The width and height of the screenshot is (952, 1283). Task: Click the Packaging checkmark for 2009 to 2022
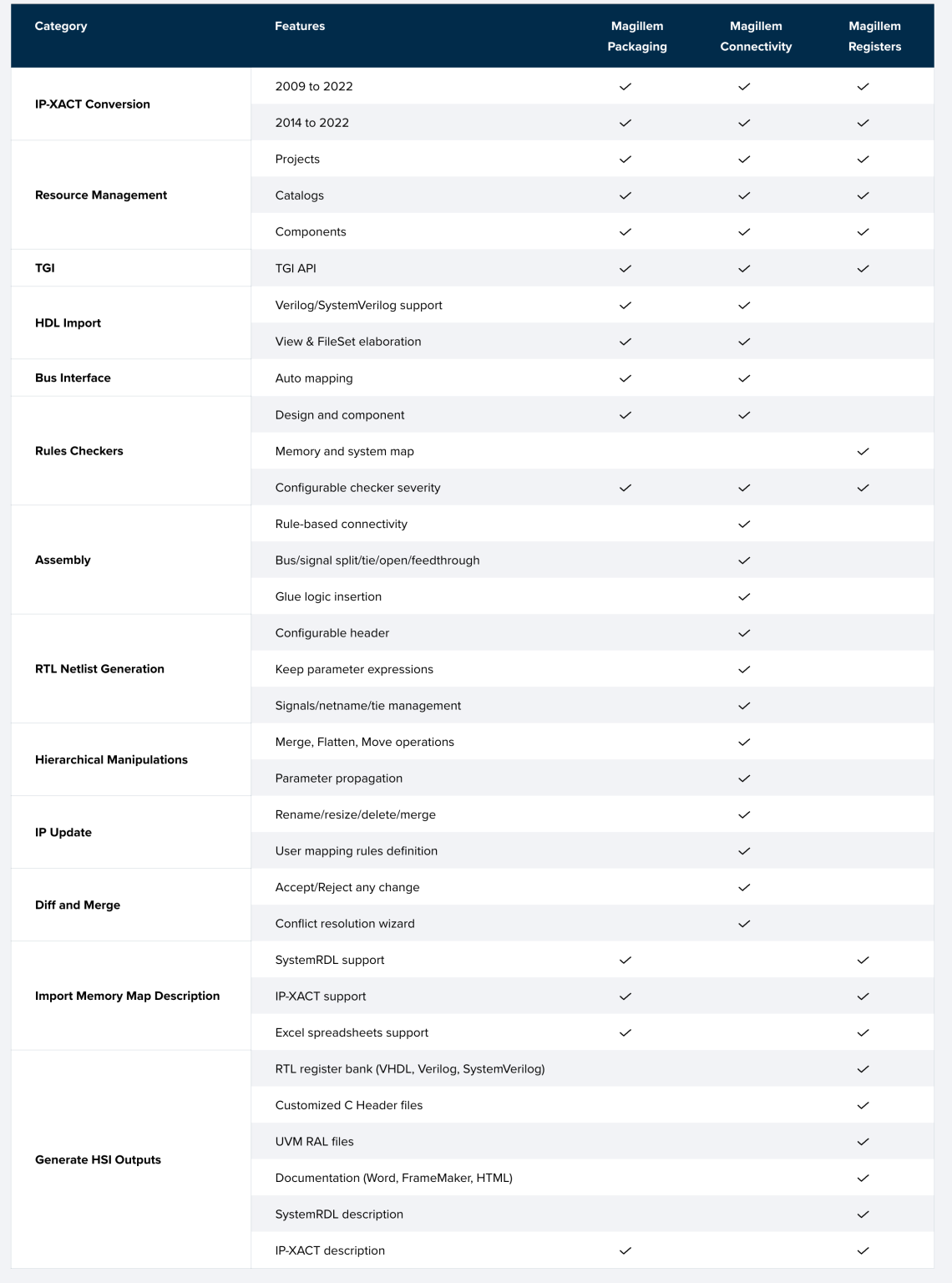pos(625,86)
